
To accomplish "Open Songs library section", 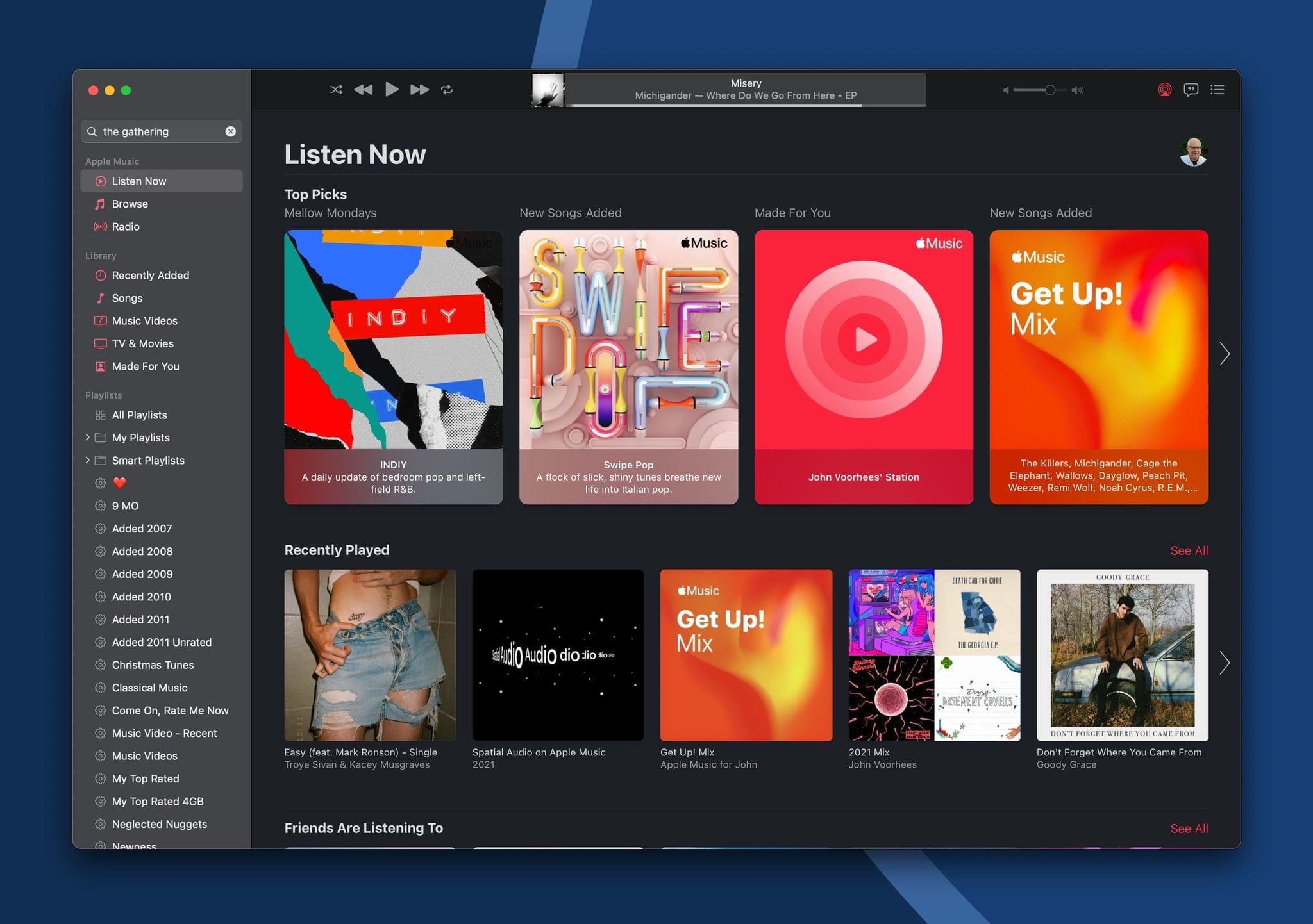I will pos(162,298).
